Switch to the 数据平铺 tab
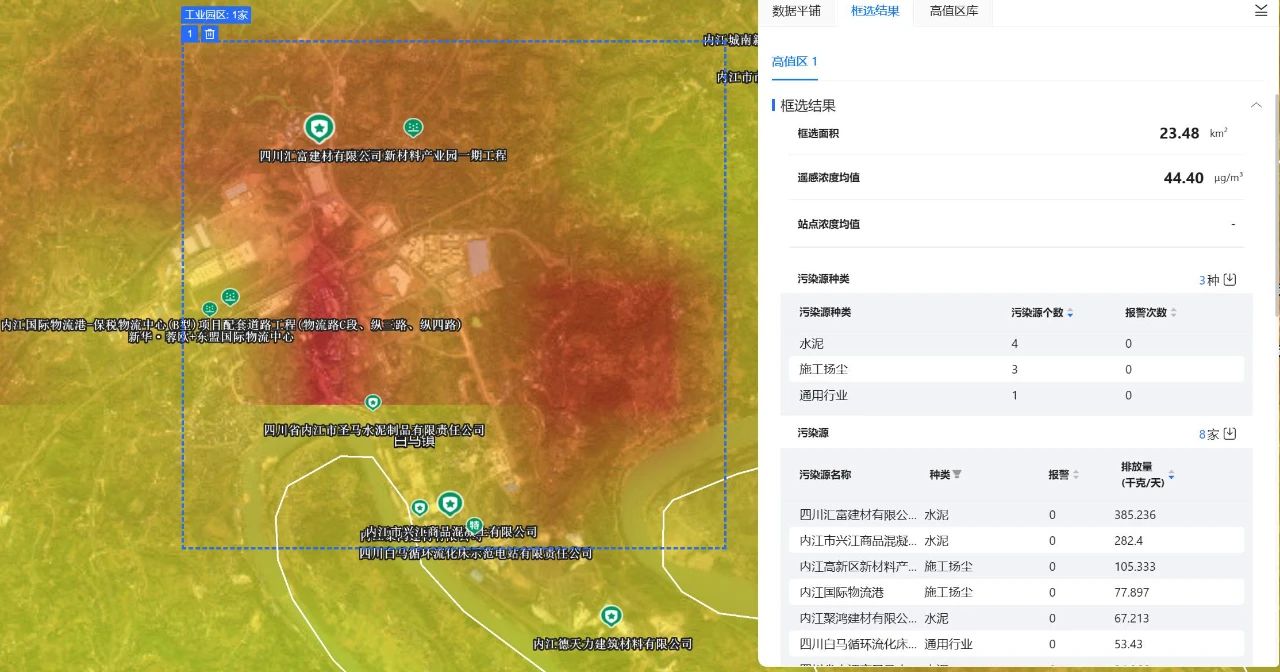Screen dimensions: 1280x672 796,11
